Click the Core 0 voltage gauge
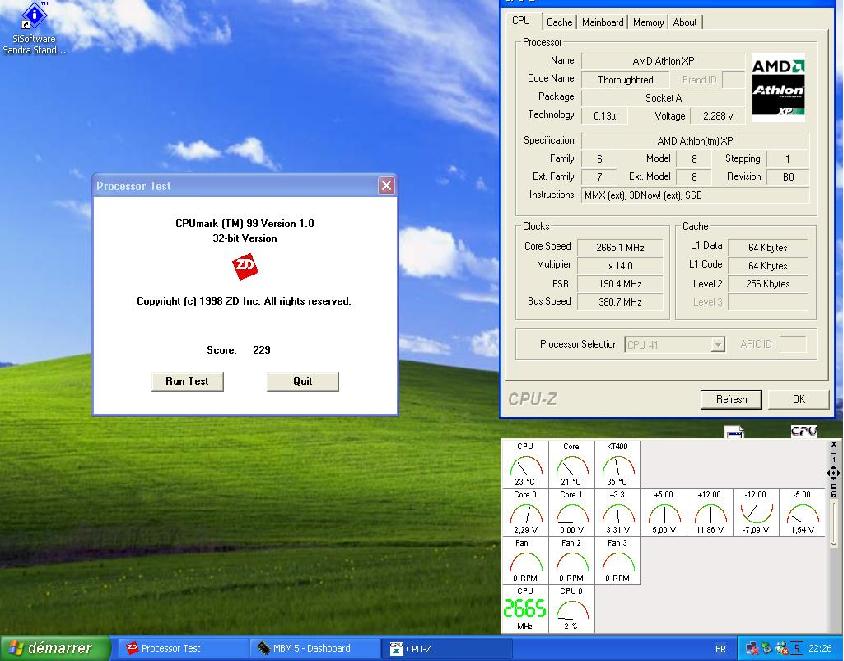This screenshot has width=844, height=661. pyautogui.click(x=525, y=512)
